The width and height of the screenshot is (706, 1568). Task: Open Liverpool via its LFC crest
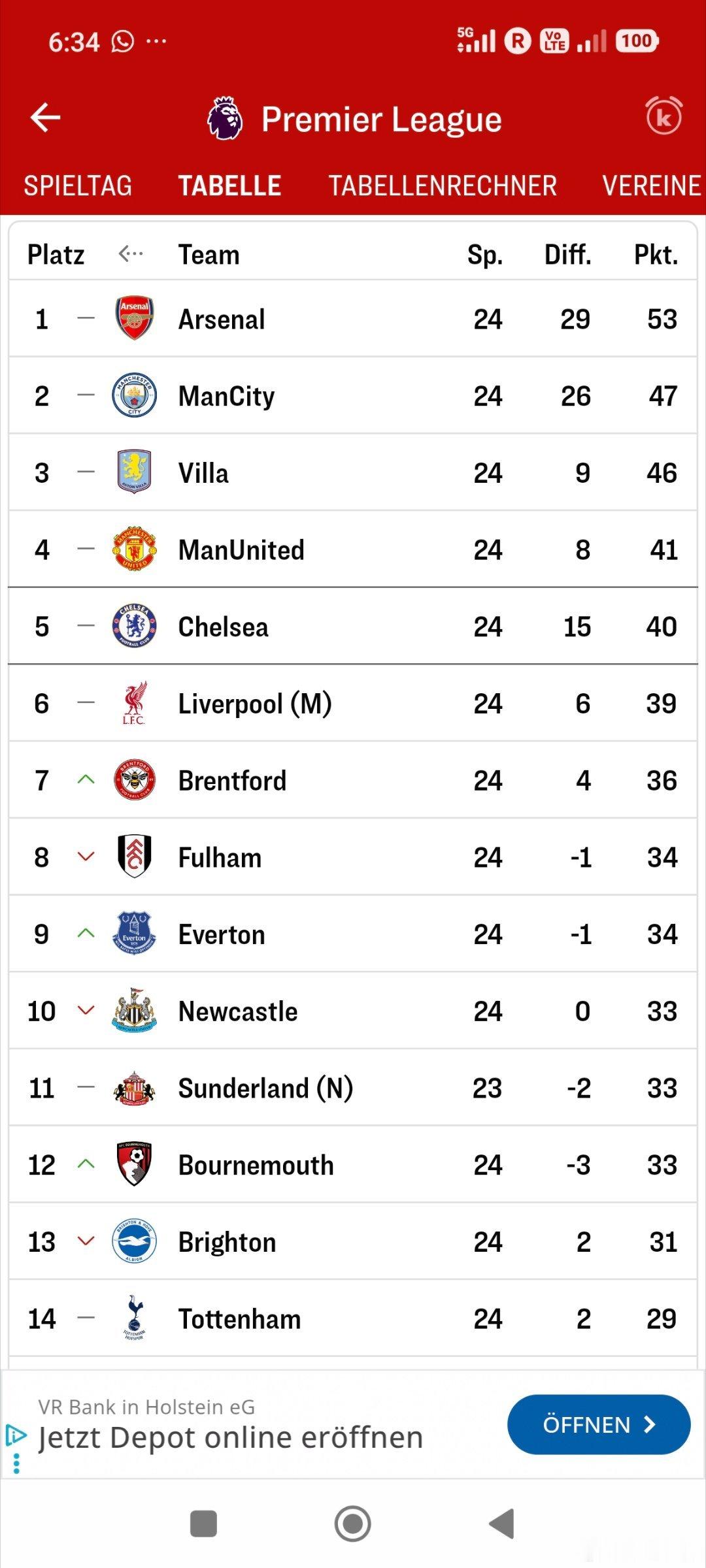tap(134, 703)
